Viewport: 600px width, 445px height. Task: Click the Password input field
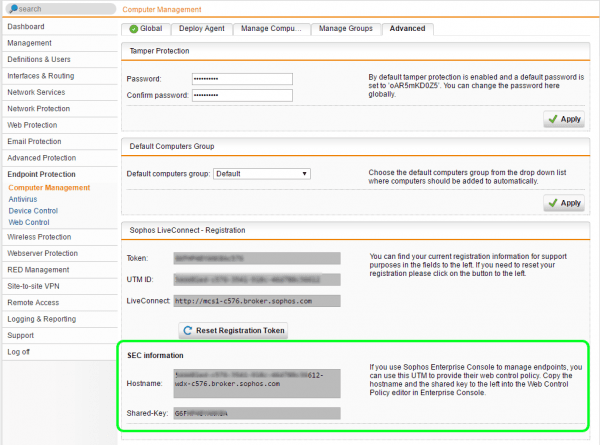242,79
